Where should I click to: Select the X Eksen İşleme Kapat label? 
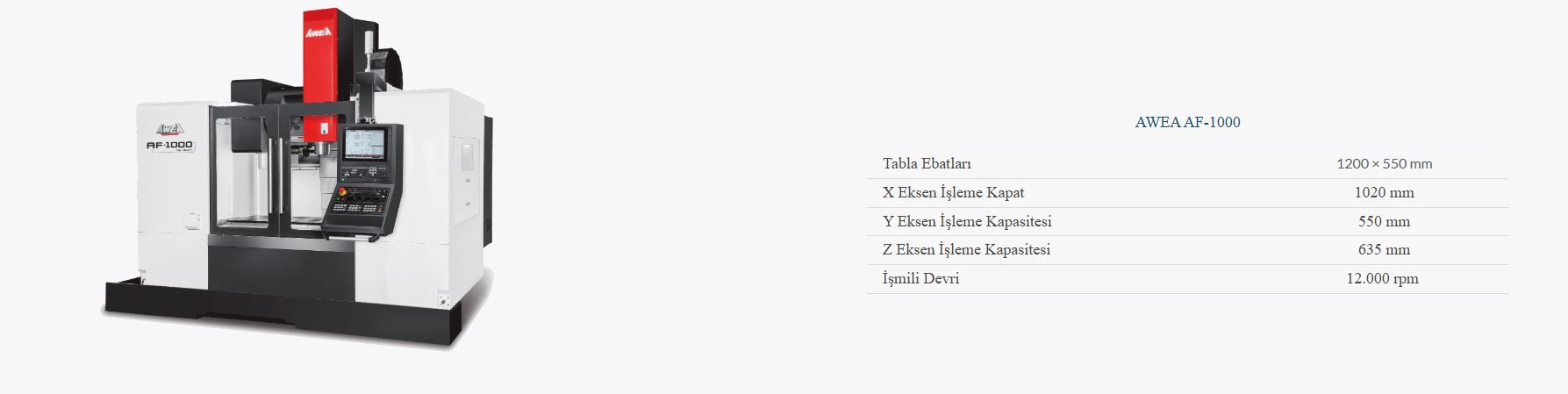[x=953, y=192]
